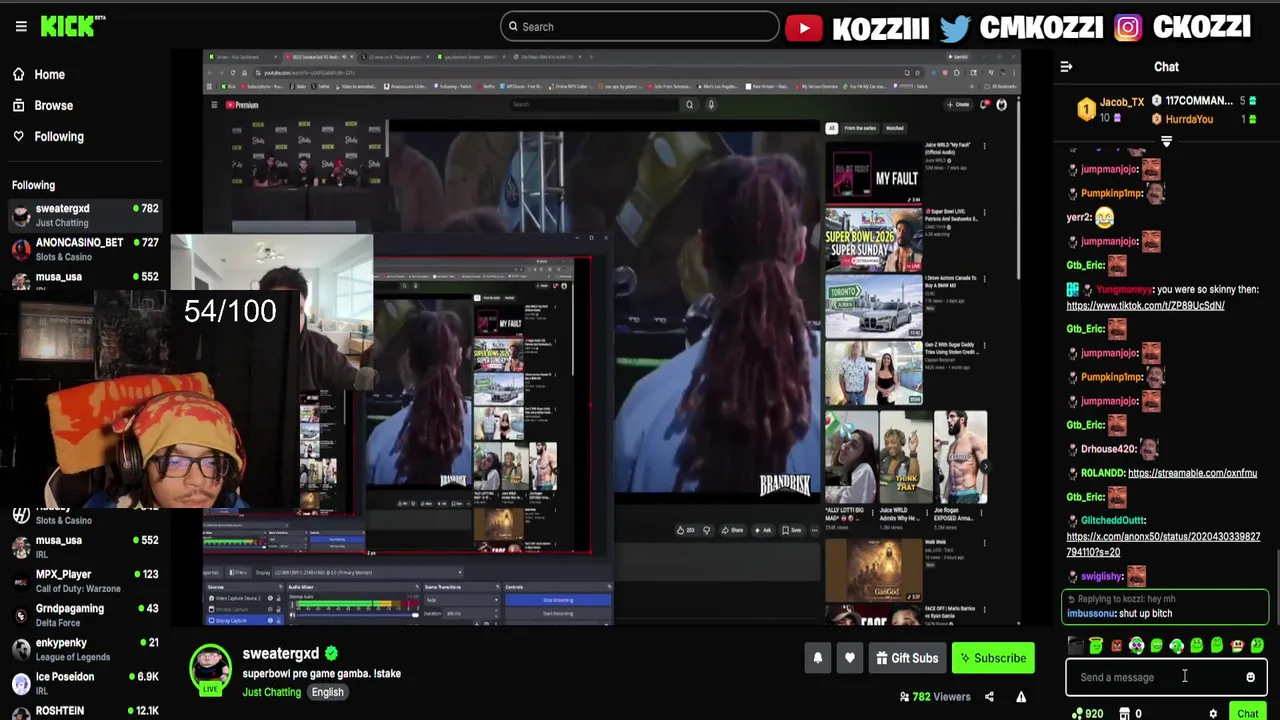The image size is (1280, 720).
Task: Click the MPX_Player avatar icon
Action: (21, 581)
